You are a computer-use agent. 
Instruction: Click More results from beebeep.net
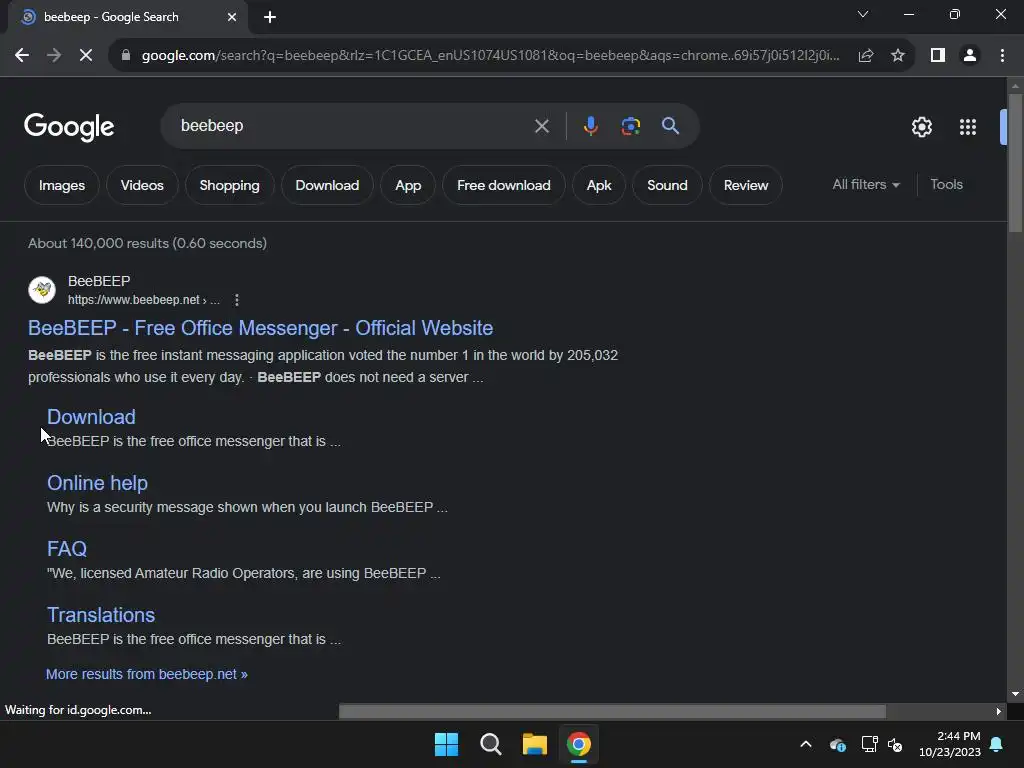pos(146,674)
